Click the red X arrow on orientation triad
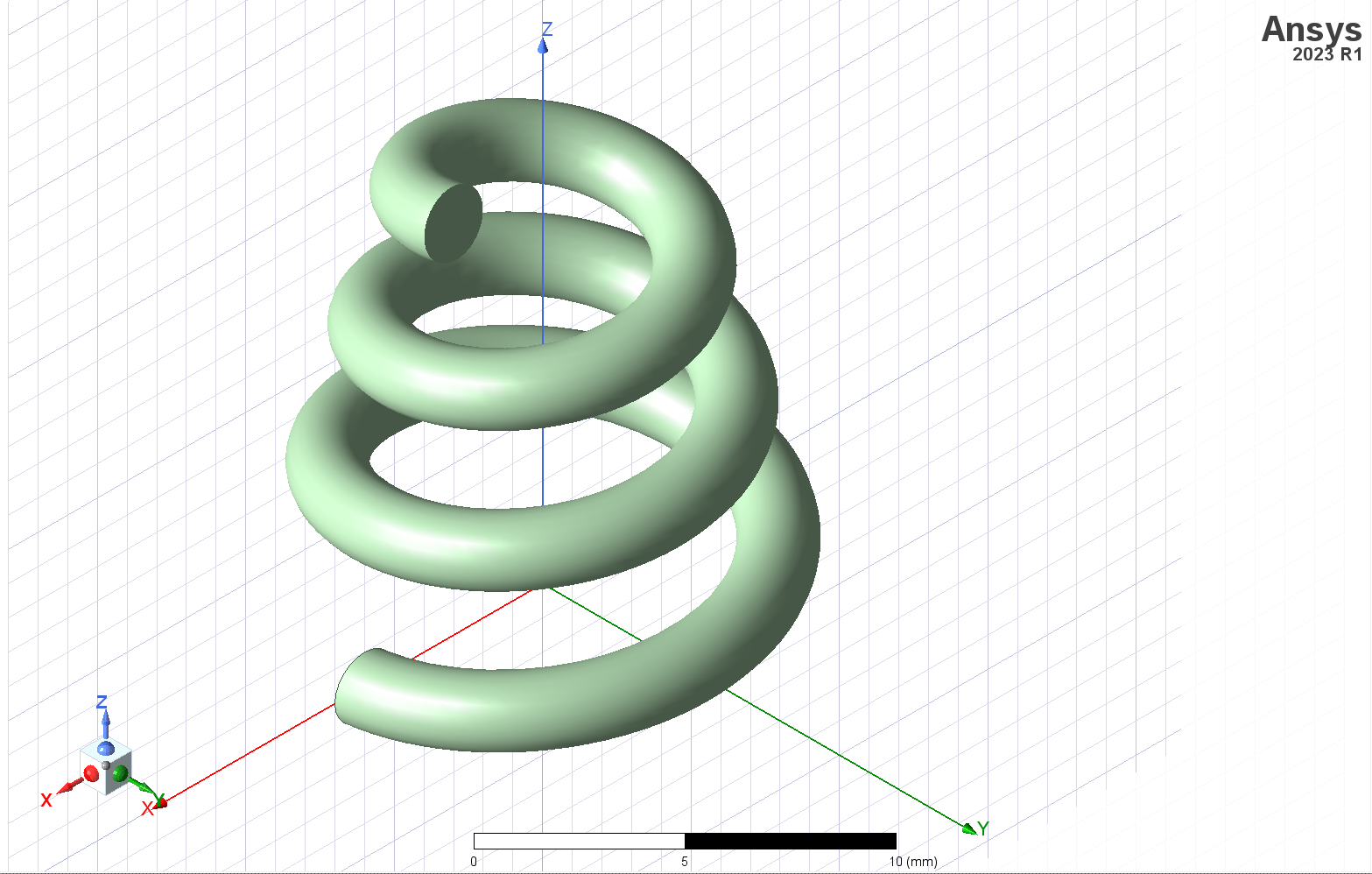Viewport: 1372px width, 874px height. 68,787
